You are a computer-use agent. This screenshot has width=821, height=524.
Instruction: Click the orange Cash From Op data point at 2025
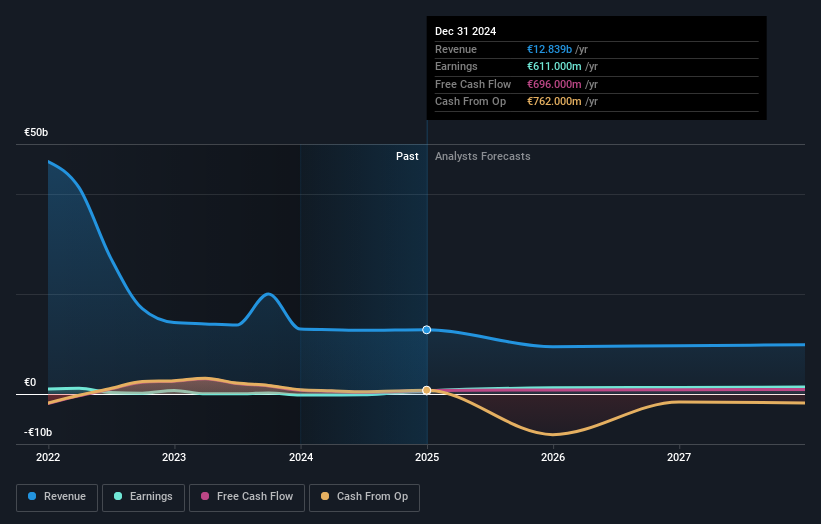[427, 391]
